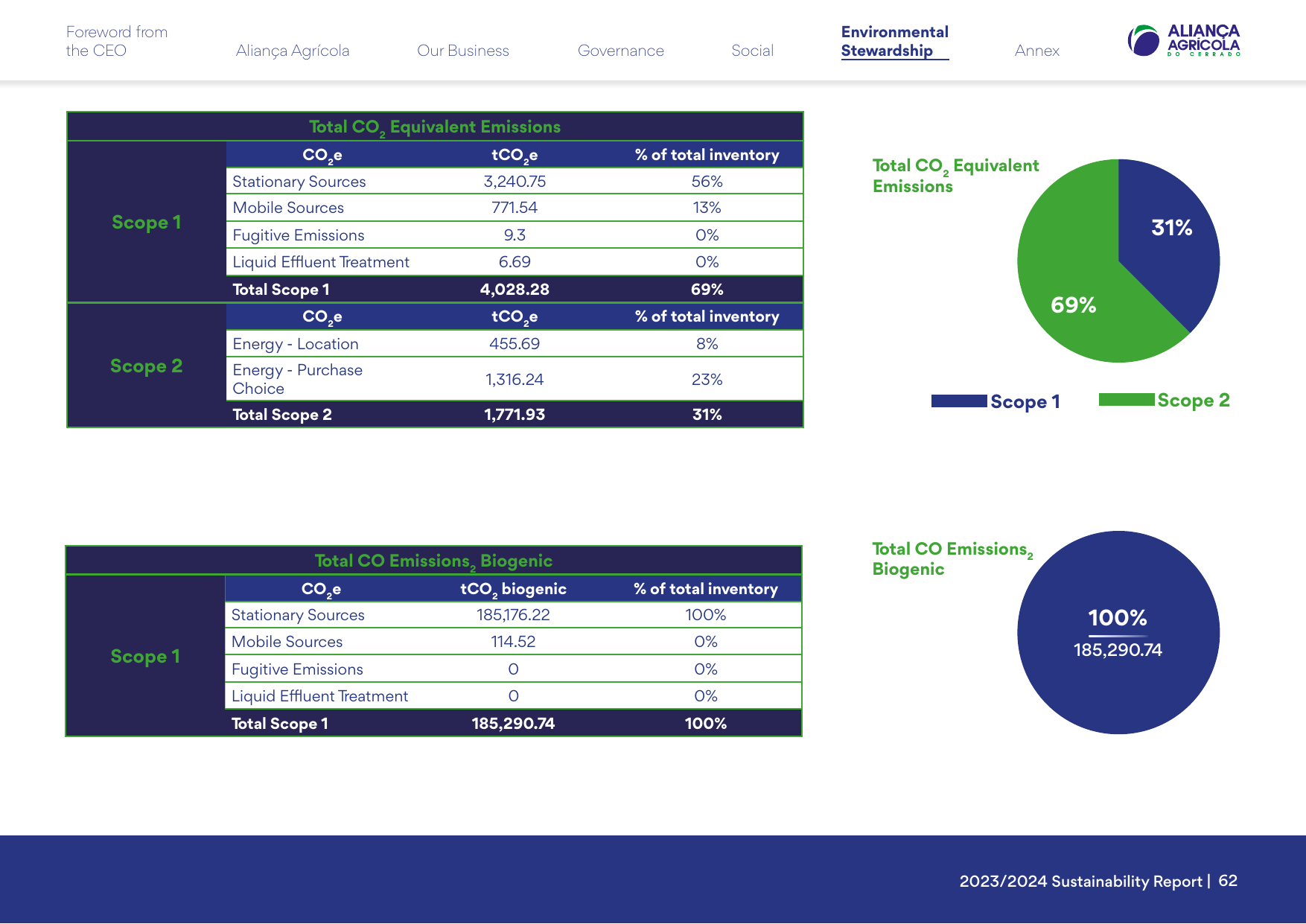
Task: Click the 69% green pie slice
Action: pyautogui.click(x=1073, y=305)
